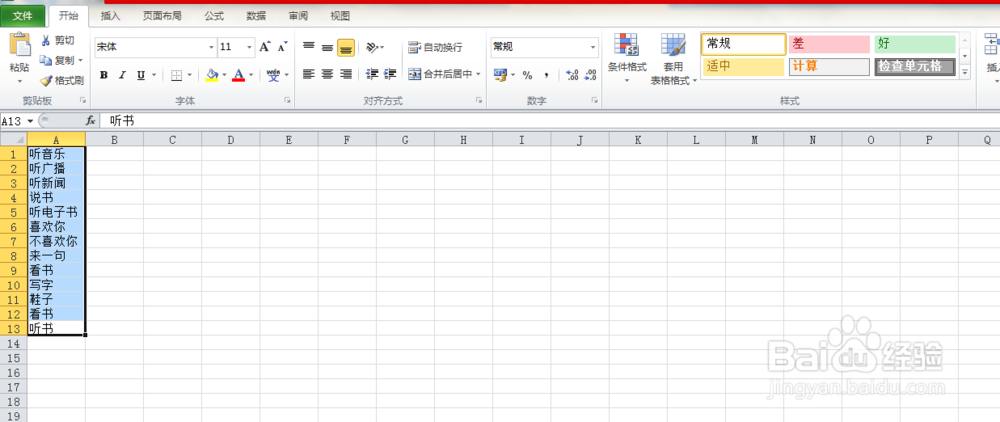Toggle Italic formatting

coord(122,75)
